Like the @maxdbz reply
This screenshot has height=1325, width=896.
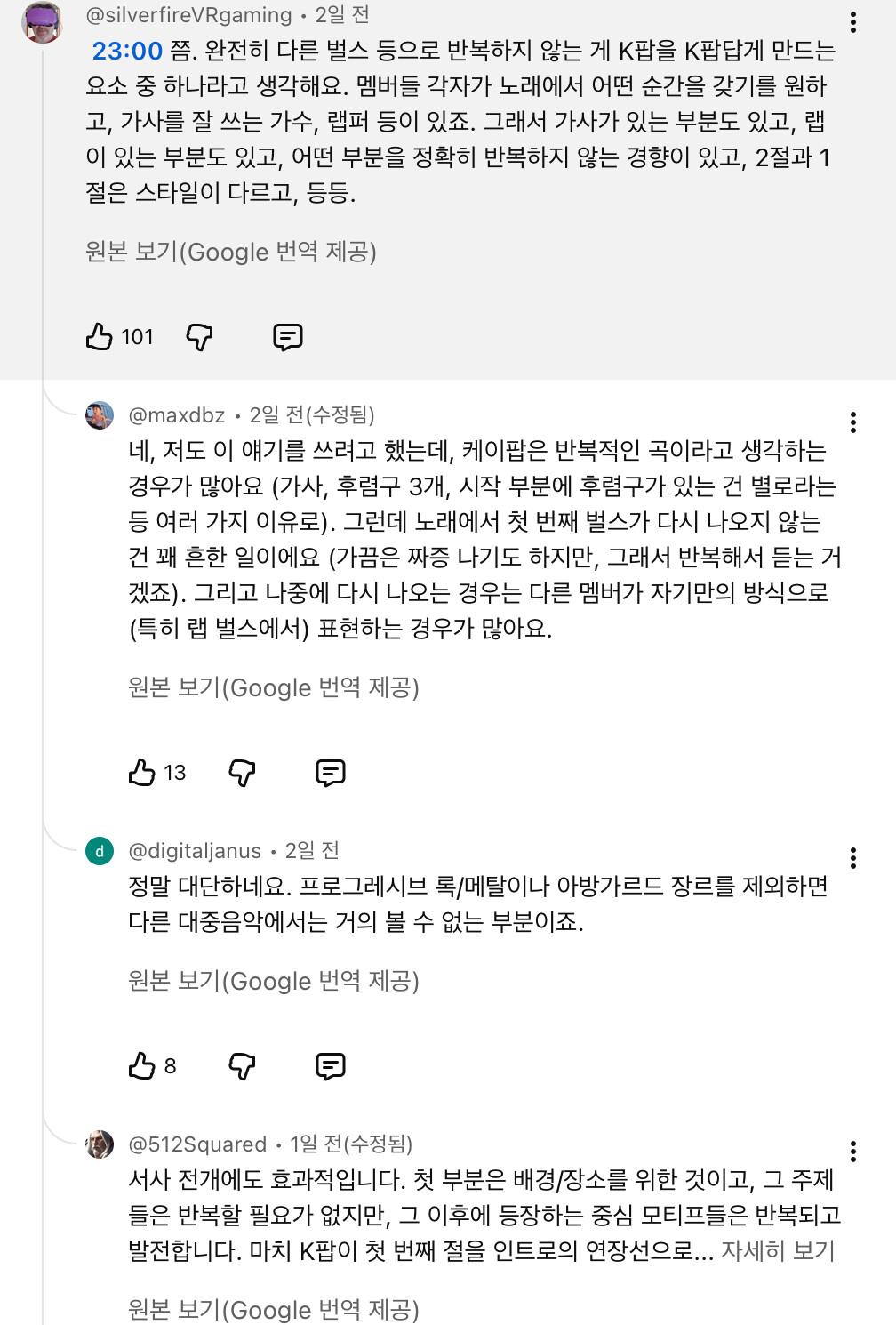tap(142, 773)
